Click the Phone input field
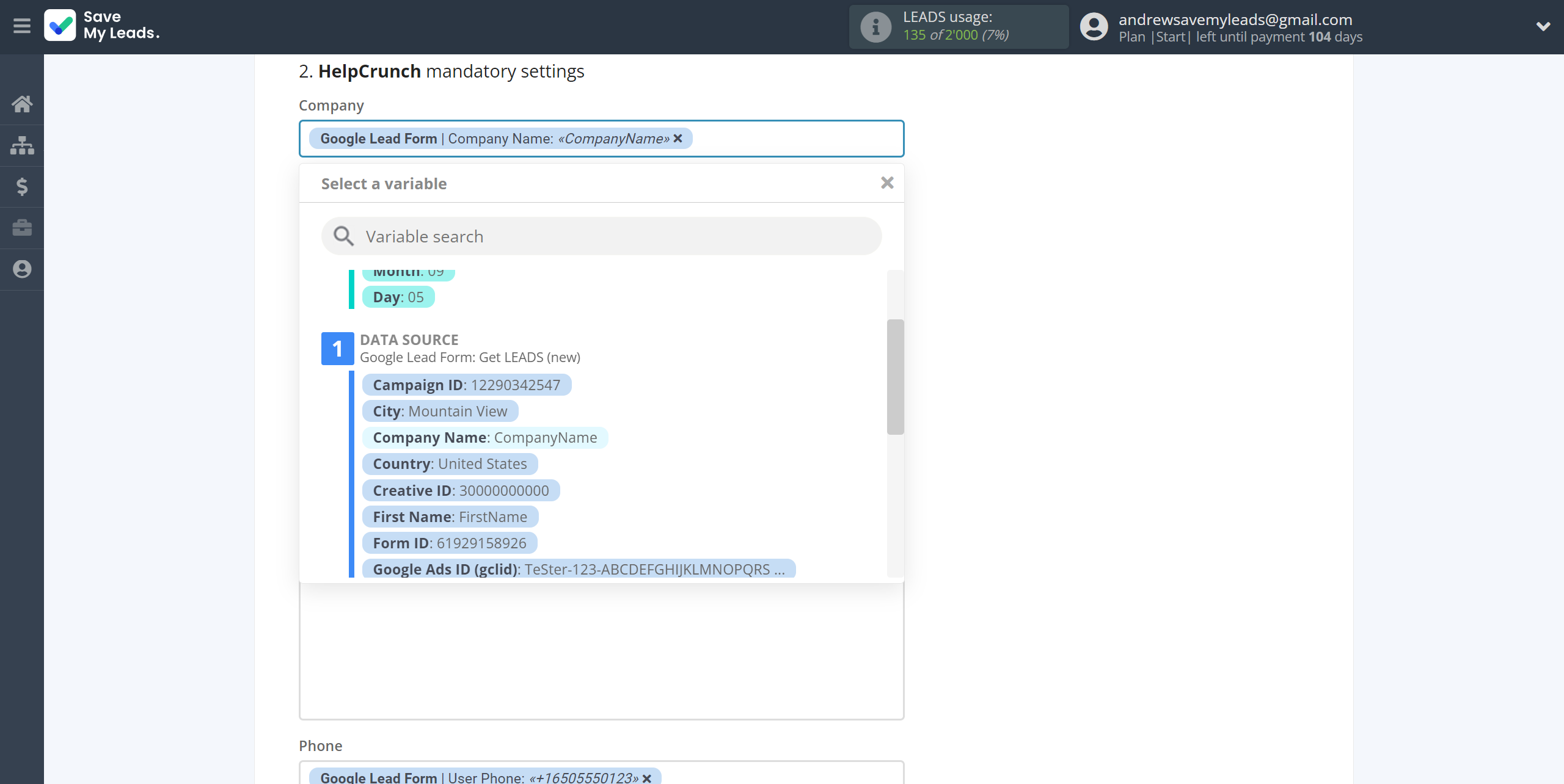Image resolution: width=1564 pixels, height=784 pixels. (602, 772)
